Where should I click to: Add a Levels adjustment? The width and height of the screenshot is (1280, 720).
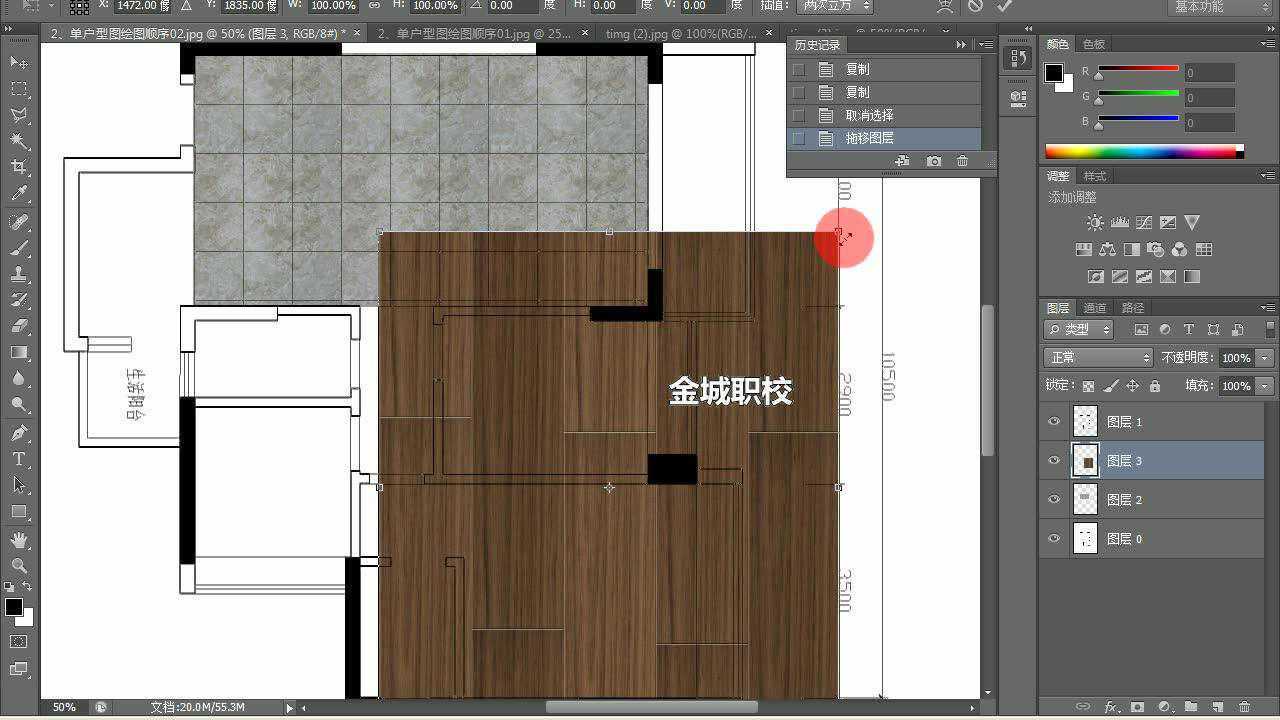(x=1119, y=223)
